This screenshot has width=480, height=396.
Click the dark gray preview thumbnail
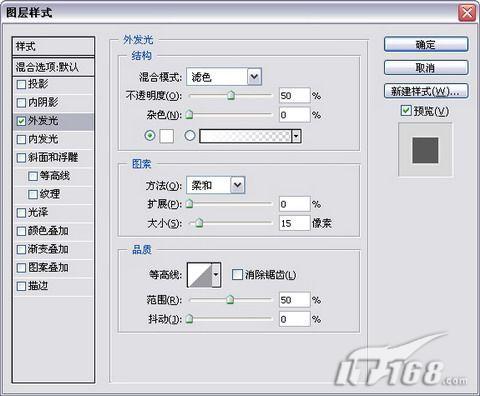425,150
